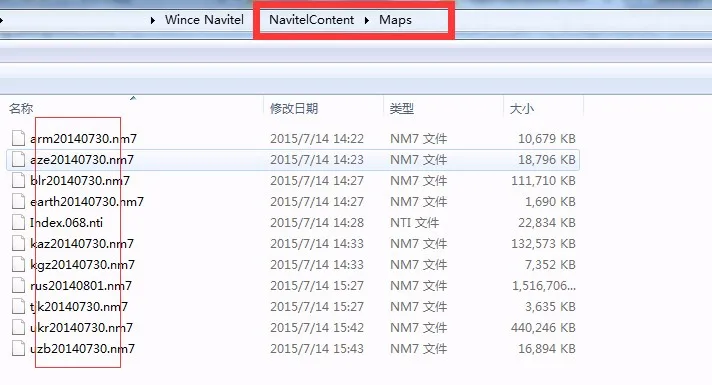The image size is (712, 385).
Task: Click date 2015/7/14 14:22 of arm file
Action: point(317,138)
